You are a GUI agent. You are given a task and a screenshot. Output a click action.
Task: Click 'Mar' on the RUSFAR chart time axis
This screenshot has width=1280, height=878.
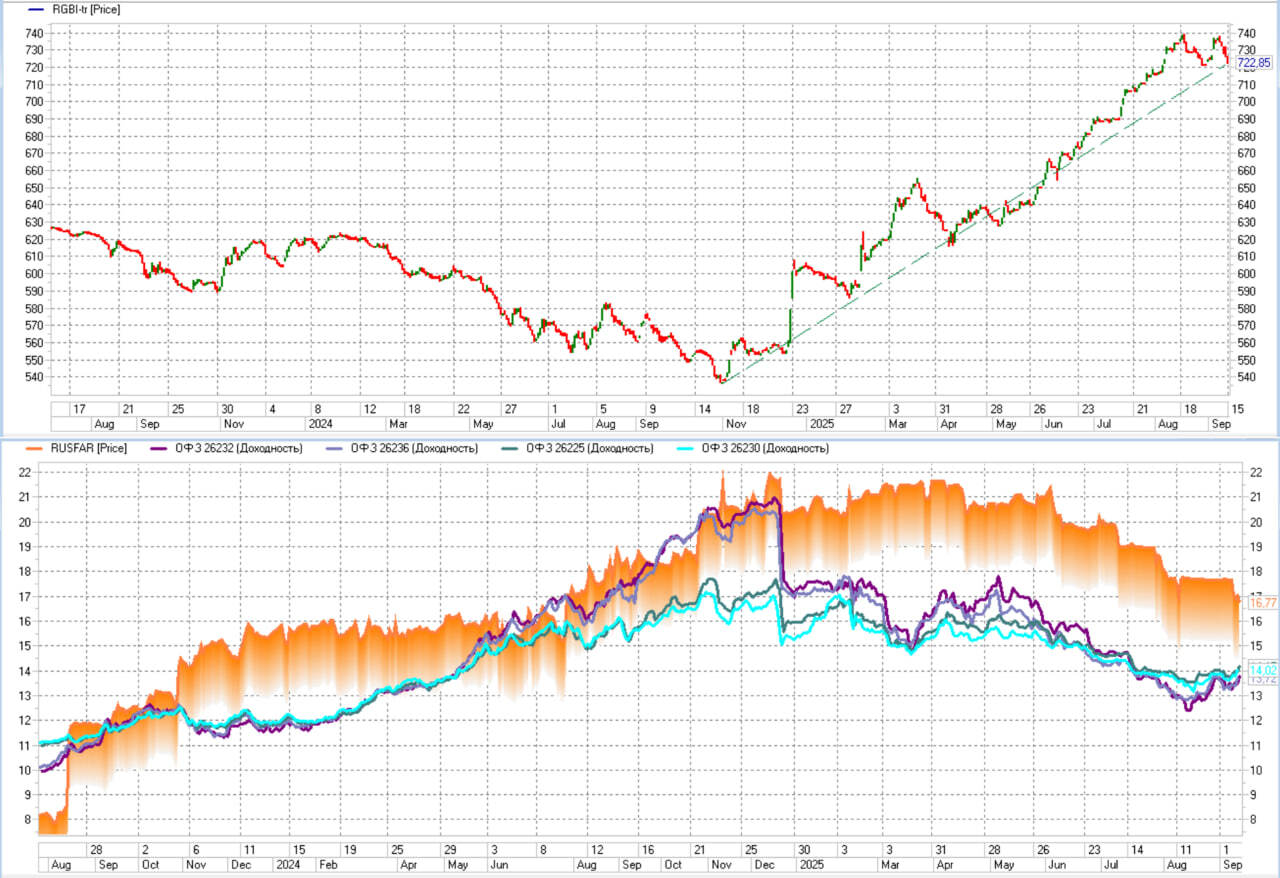coord(890,863)
